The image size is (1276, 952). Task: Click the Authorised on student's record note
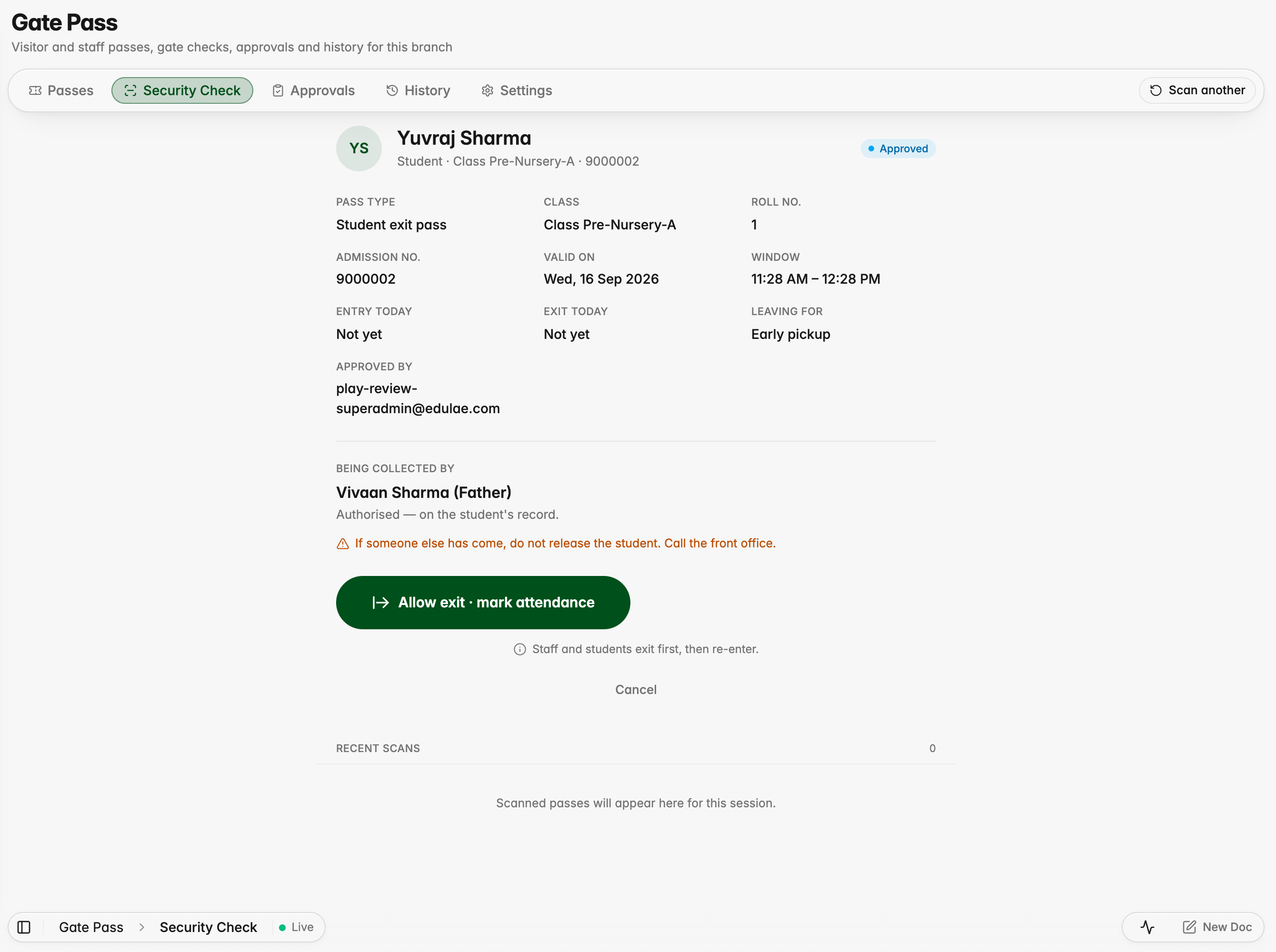[447, 515]
